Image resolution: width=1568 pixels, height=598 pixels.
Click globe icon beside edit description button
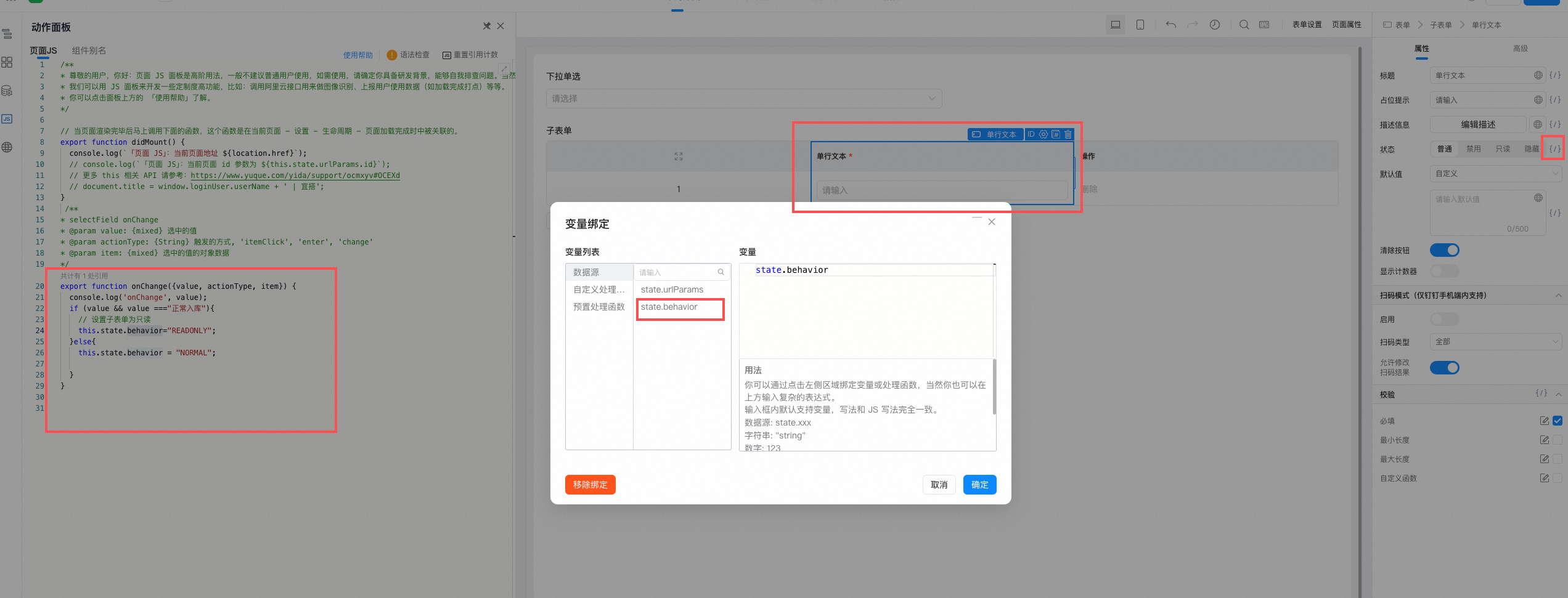pos(1538,124)
